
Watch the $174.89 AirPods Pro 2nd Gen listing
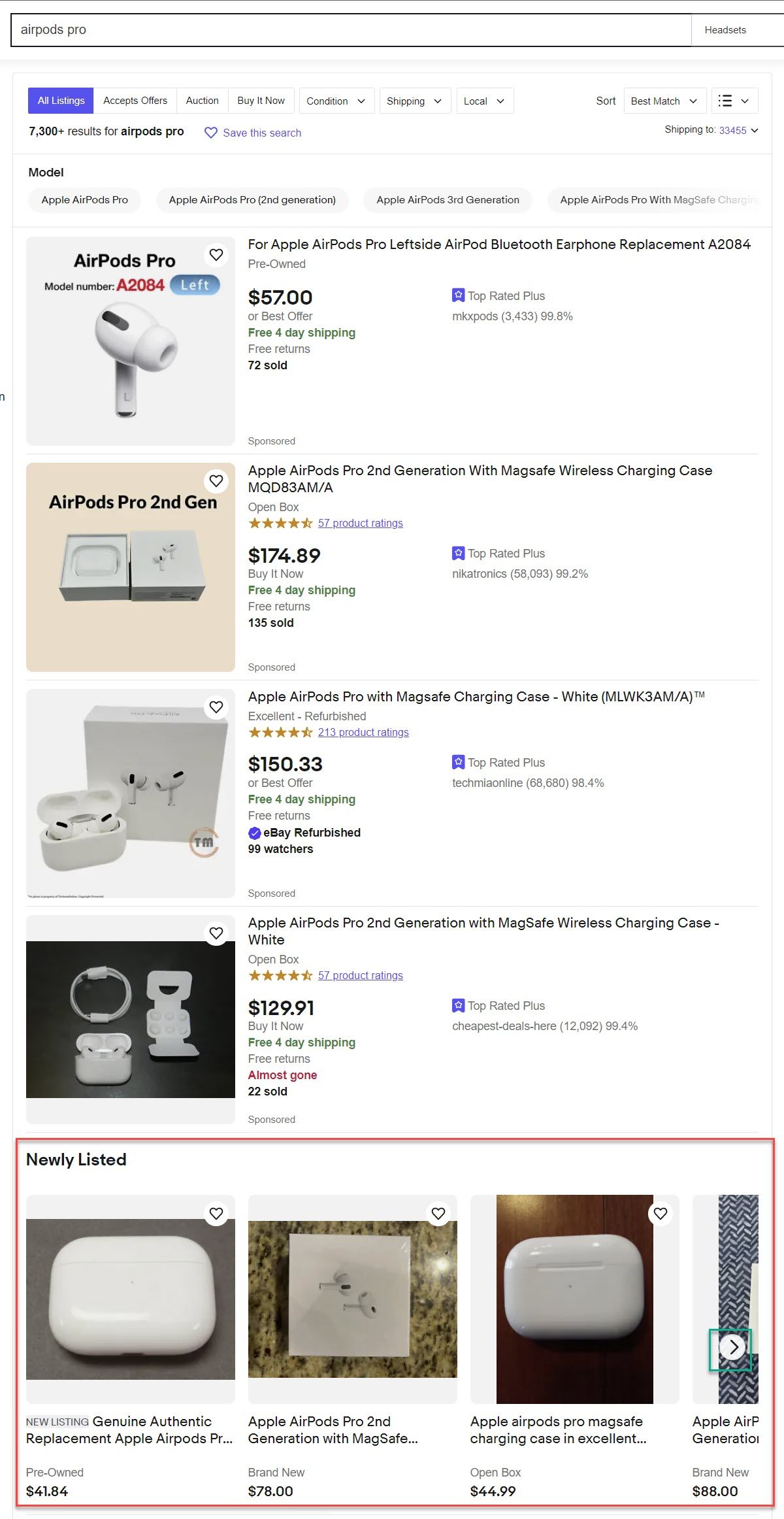216,481
